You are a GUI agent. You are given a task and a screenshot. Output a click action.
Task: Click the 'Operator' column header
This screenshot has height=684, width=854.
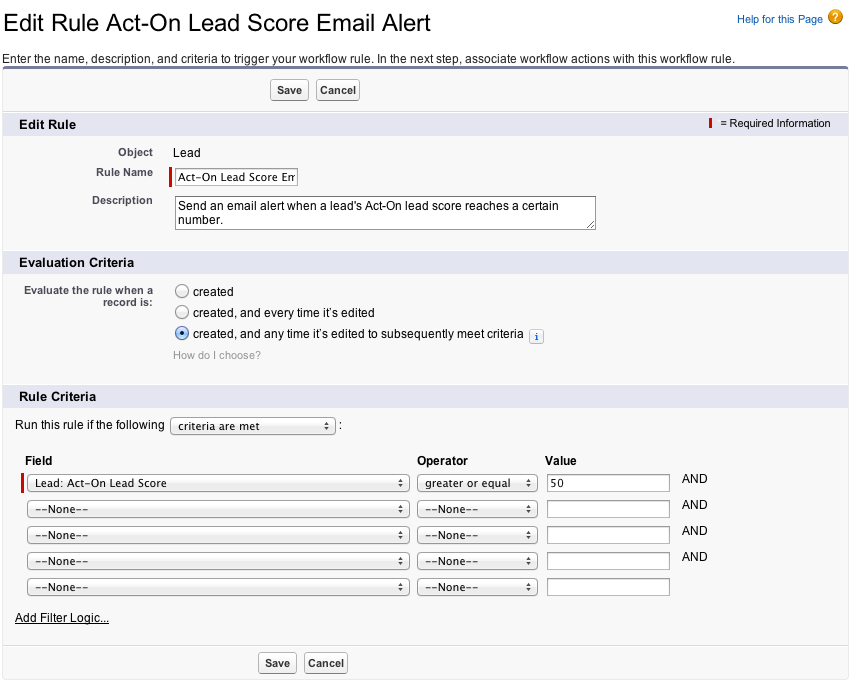click(442, 461)
